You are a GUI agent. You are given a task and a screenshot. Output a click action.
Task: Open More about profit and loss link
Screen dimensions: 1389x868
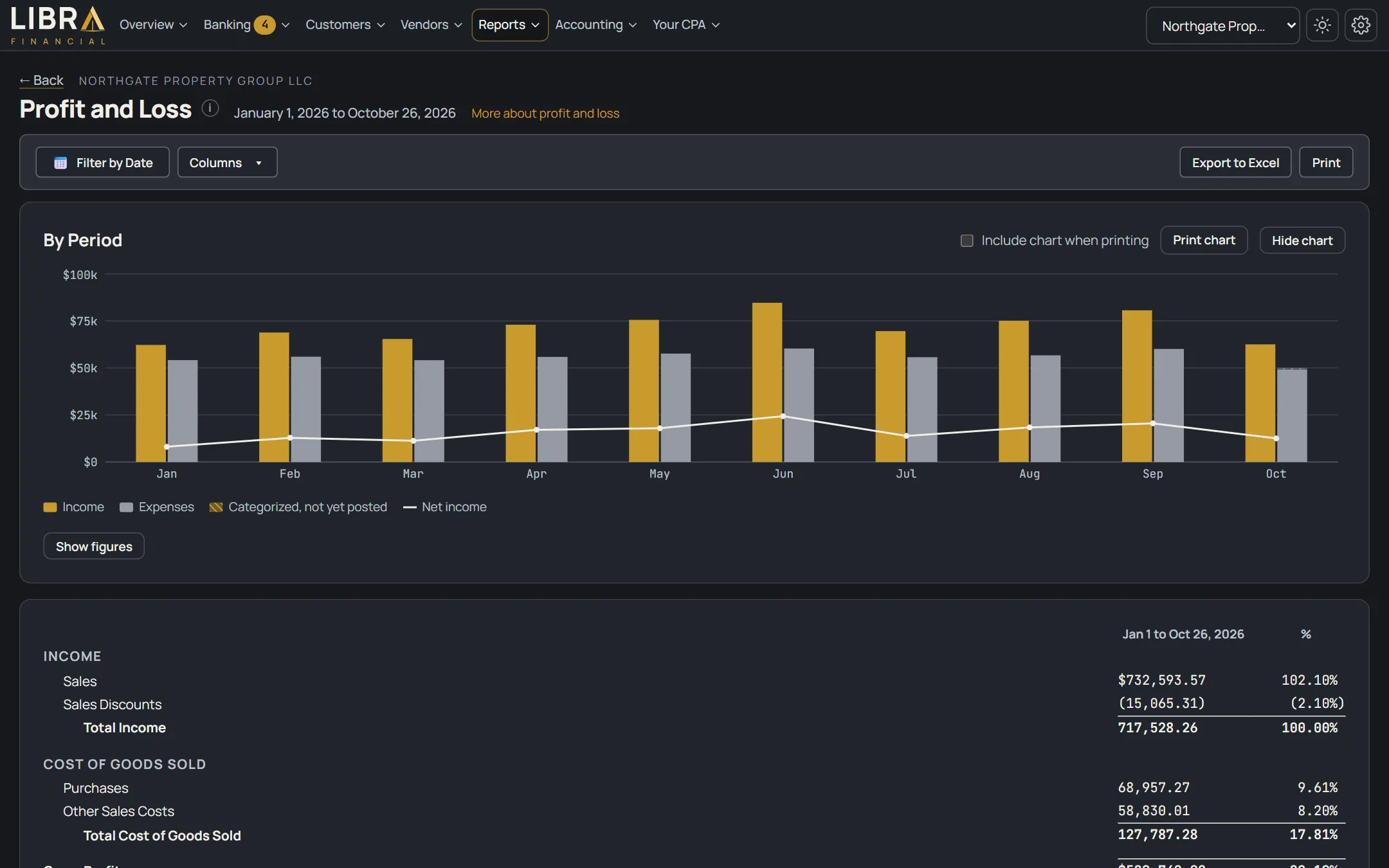pyautogui.click(x=545, y=113)
